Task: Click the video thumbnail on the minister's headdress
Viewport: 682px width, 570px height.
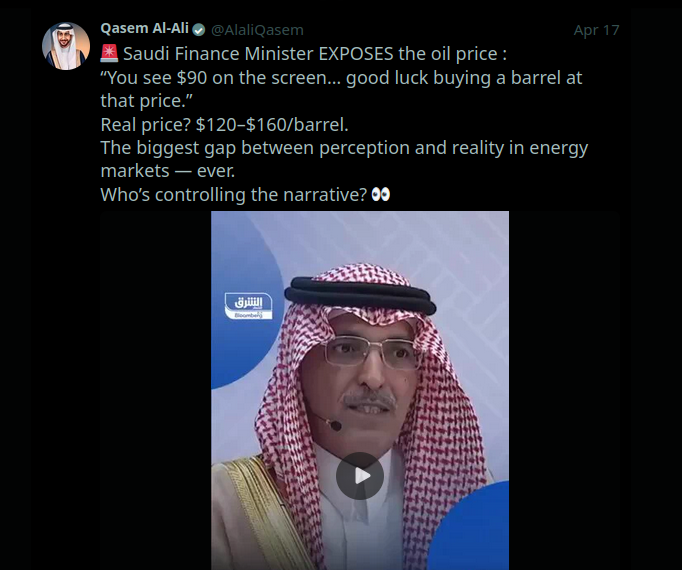Action: (x=360, y=287)
